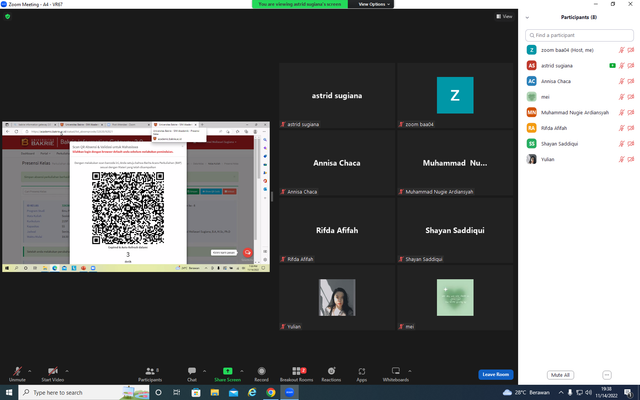
Task: Show hidden system tray icons
Action: point(561,392)
